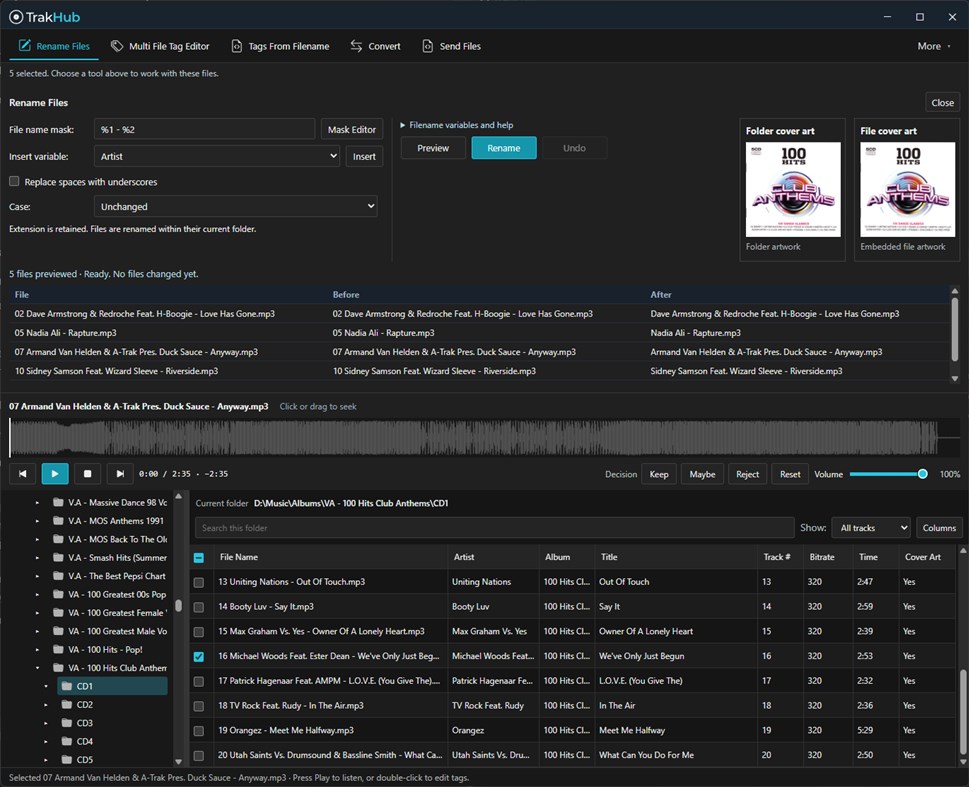Click the Send Files tab icon
The width and height of the screenshot is (969, 787).
tap(428, 46)
